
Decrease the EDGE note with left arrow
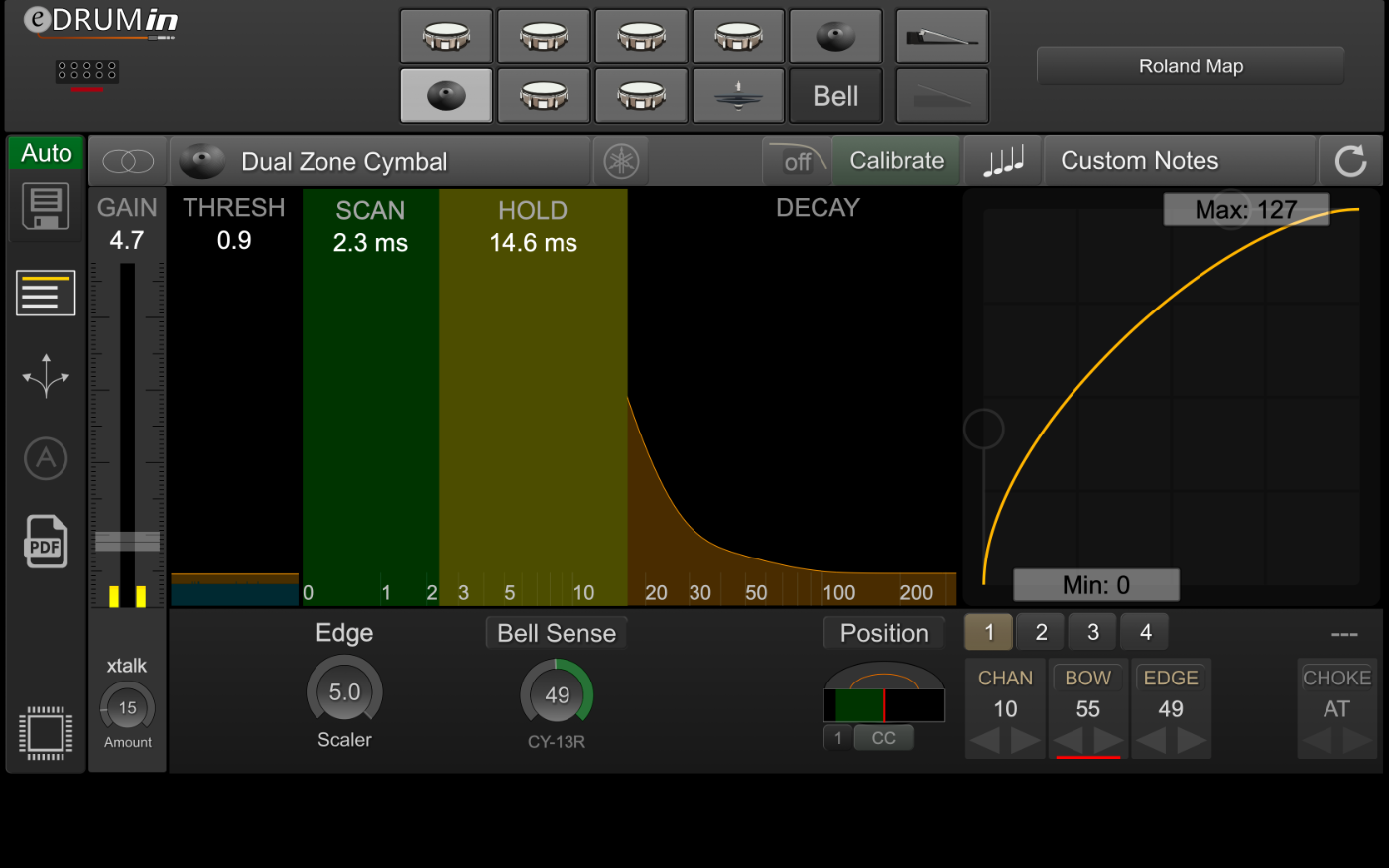click(1151, 740)
